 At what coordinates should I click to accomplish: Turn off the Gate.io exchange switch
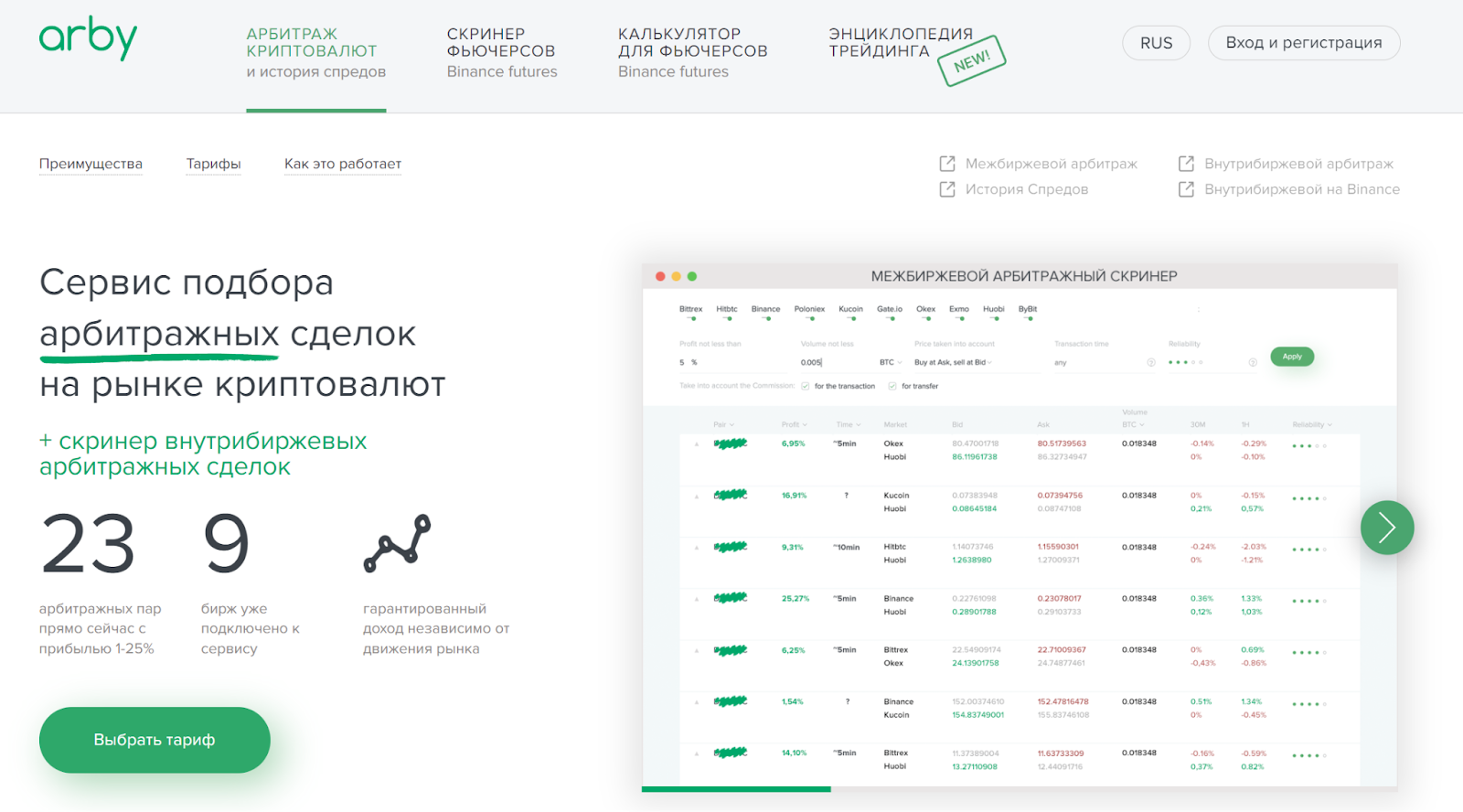click(x=891, y=319)
